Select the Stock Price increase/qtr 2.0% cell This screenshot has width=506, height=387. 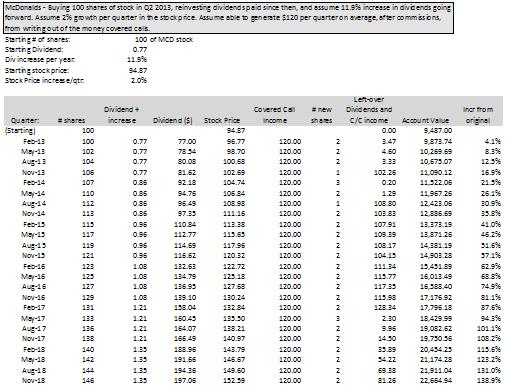click(139, 80)
